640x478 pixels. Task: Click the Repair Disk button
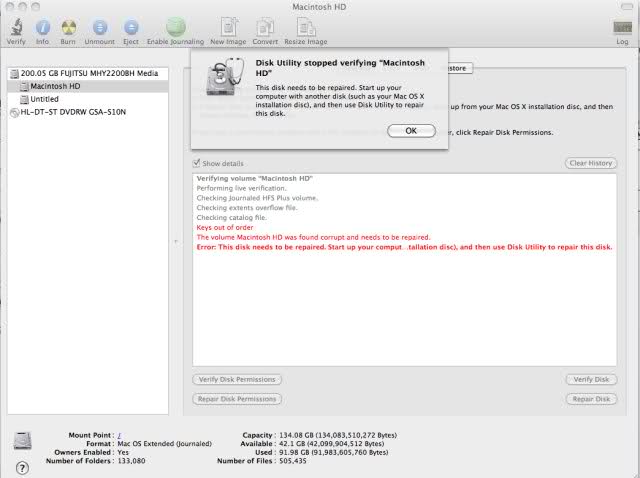pos(591,399)
